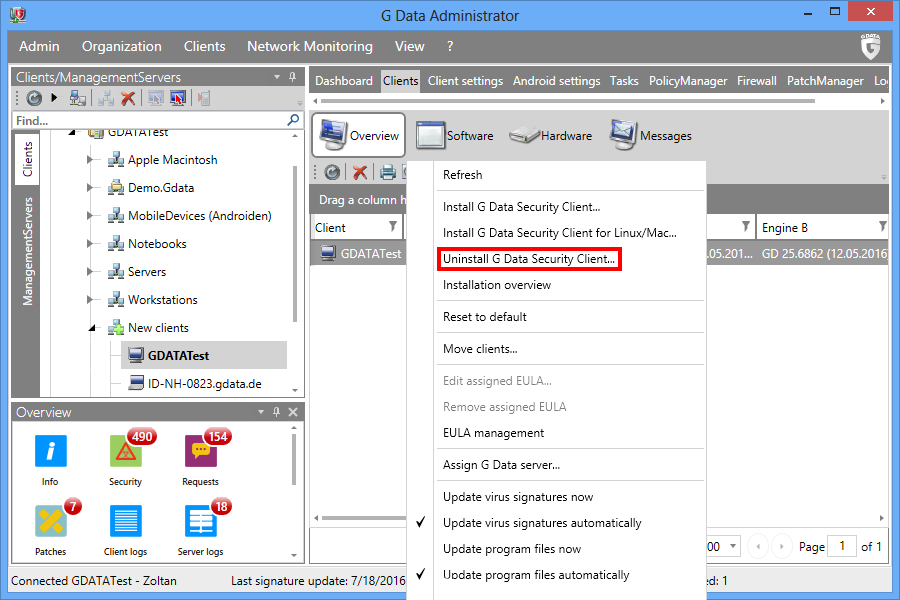
Task: Switch to the Dashboard tab
Action: [344, 81]
